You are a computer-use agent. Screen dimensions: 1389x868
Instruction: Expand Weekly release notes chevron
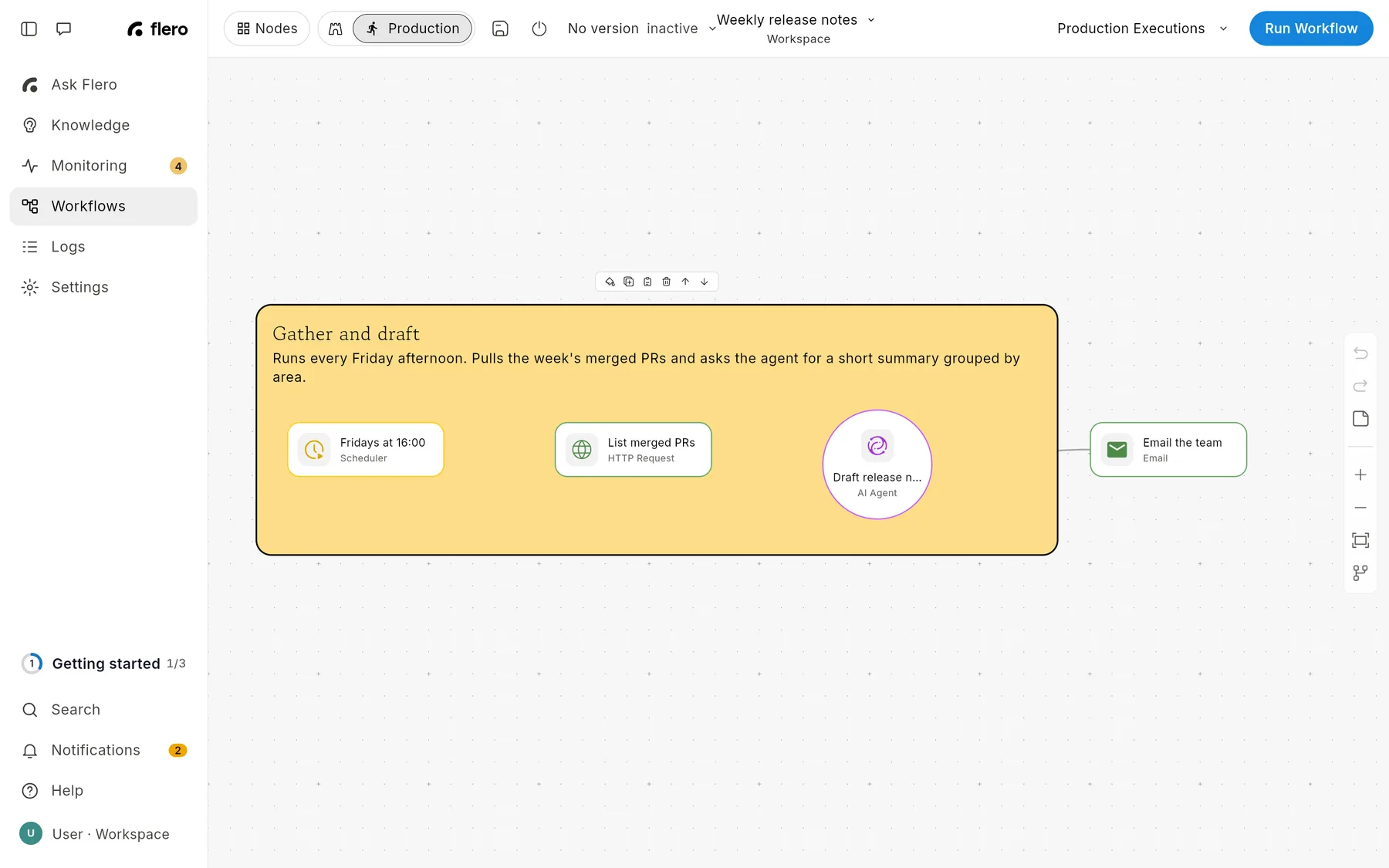pos(871,20)
